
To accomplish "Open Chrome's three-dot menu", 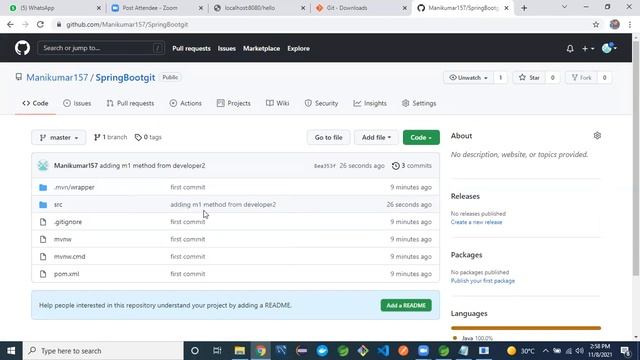I will pos(630,24).
